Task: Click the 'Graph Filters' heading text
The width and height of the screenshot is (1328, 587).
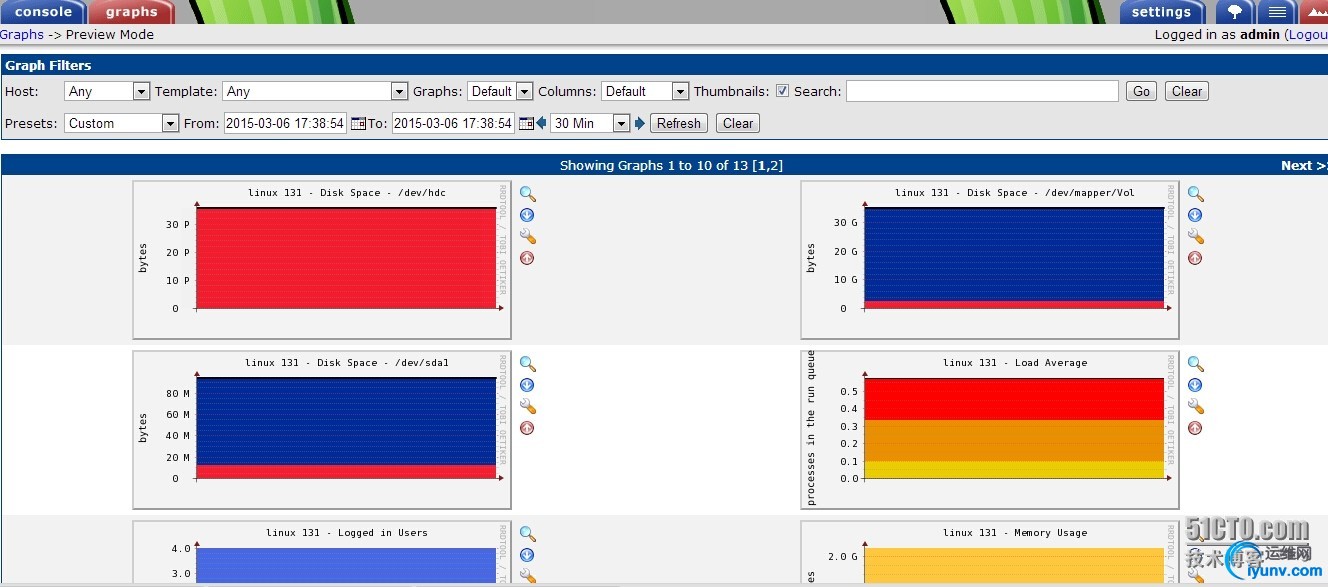Action: coord(48,65)
